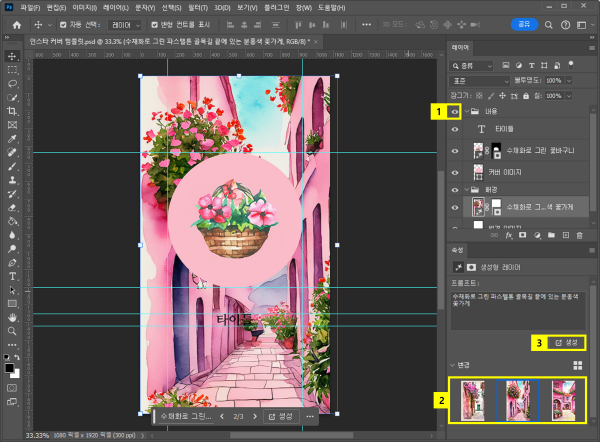The width and height of the screenshot is (600, 442).
Task: Hide the 내용 group using eye icon
Action: pyautogui.click(x=455, y=112)
